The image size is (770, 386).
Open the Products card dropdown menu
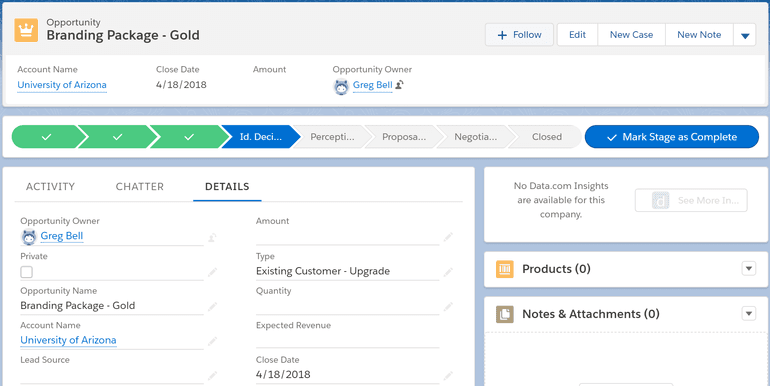[x=748, y=269]
